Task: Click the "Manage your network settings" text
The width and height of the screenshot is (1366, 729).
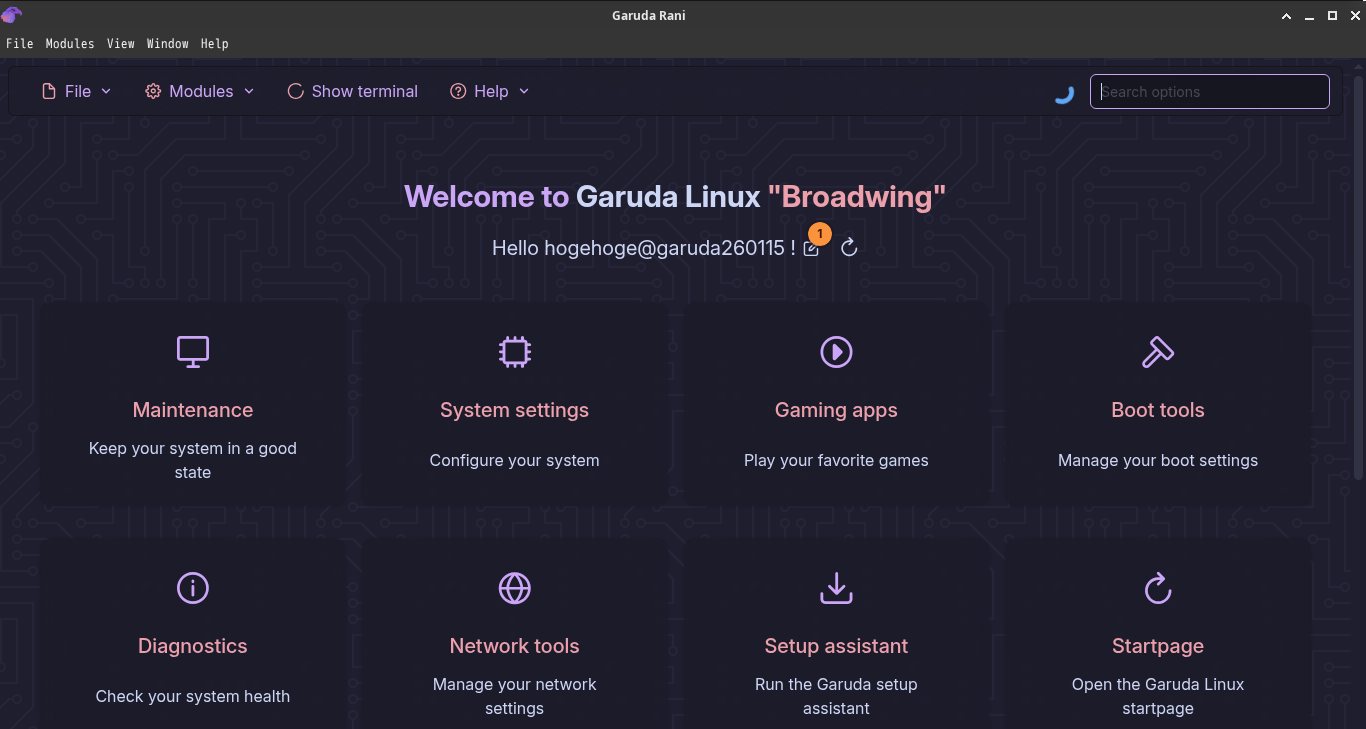Action: pyautogui.click(x=515, y=696)
